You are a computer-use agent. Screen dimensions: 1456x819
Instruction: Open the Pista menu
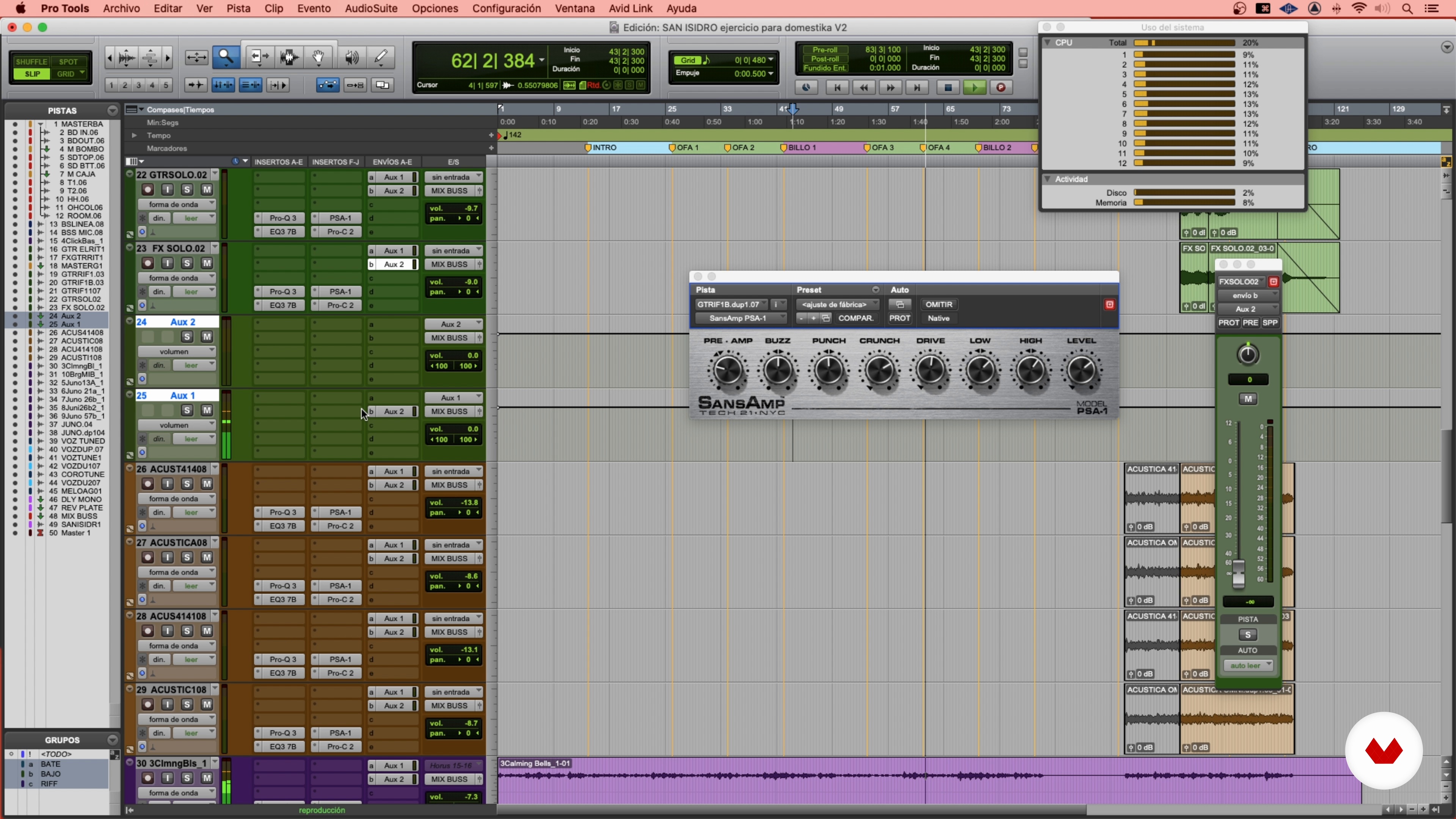coord(238,8)
